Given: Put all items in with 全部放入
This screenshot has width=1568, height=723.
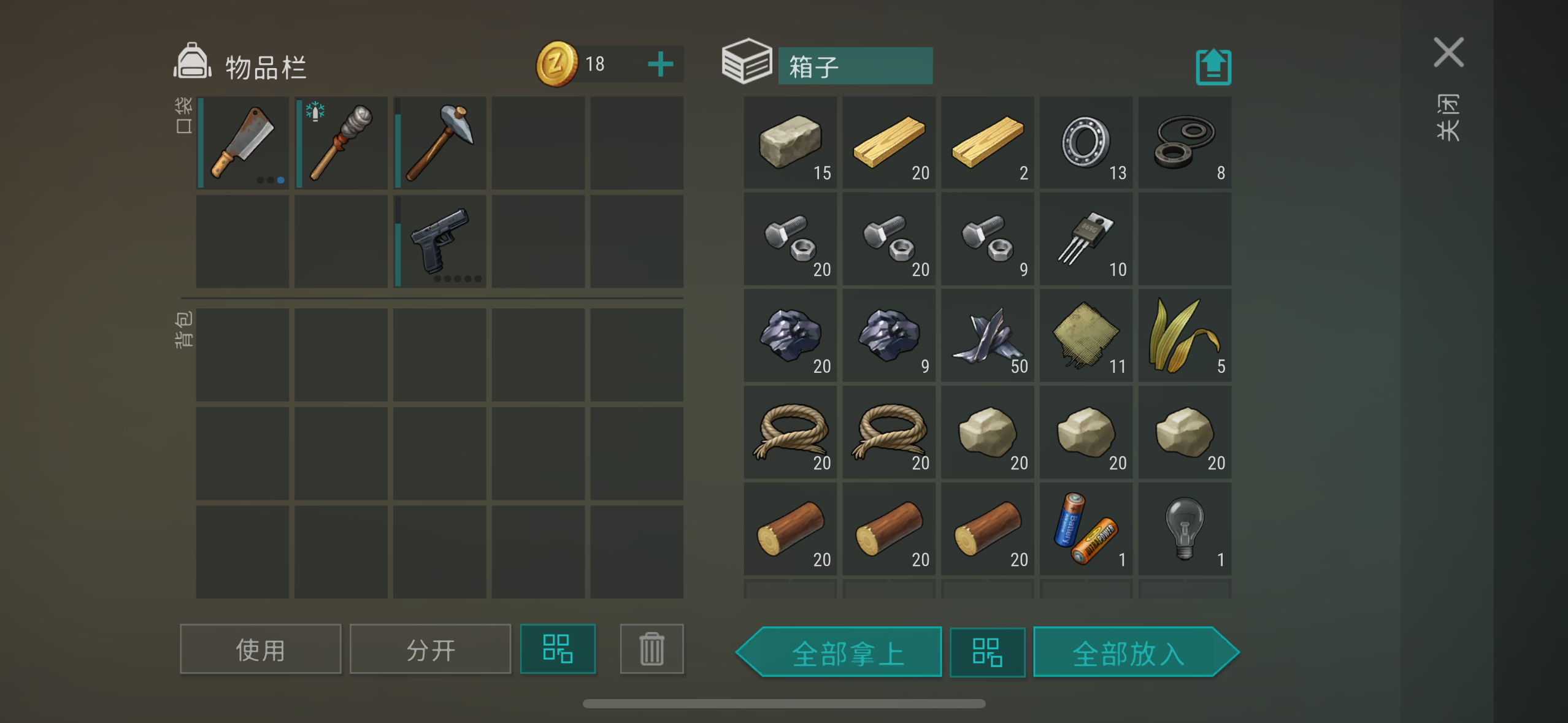Looking at the screenshot, I should 1136,652.
